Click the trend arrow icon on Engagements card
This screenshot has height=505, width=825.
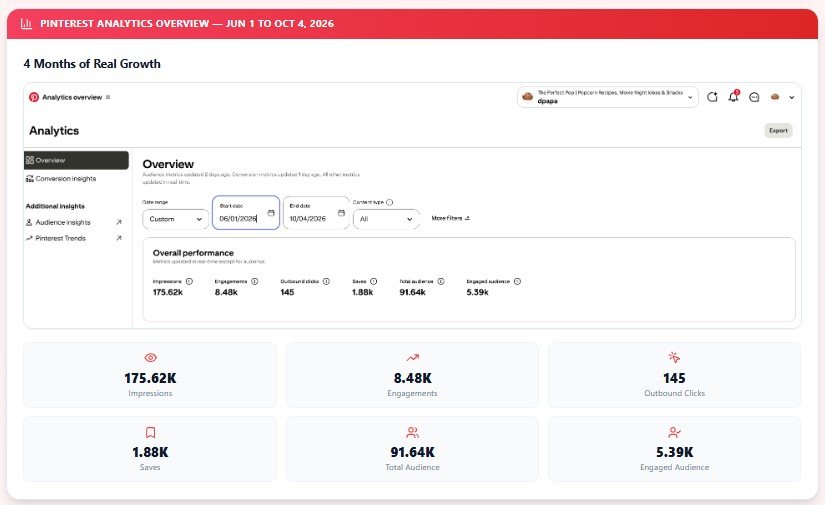[412, 358]
